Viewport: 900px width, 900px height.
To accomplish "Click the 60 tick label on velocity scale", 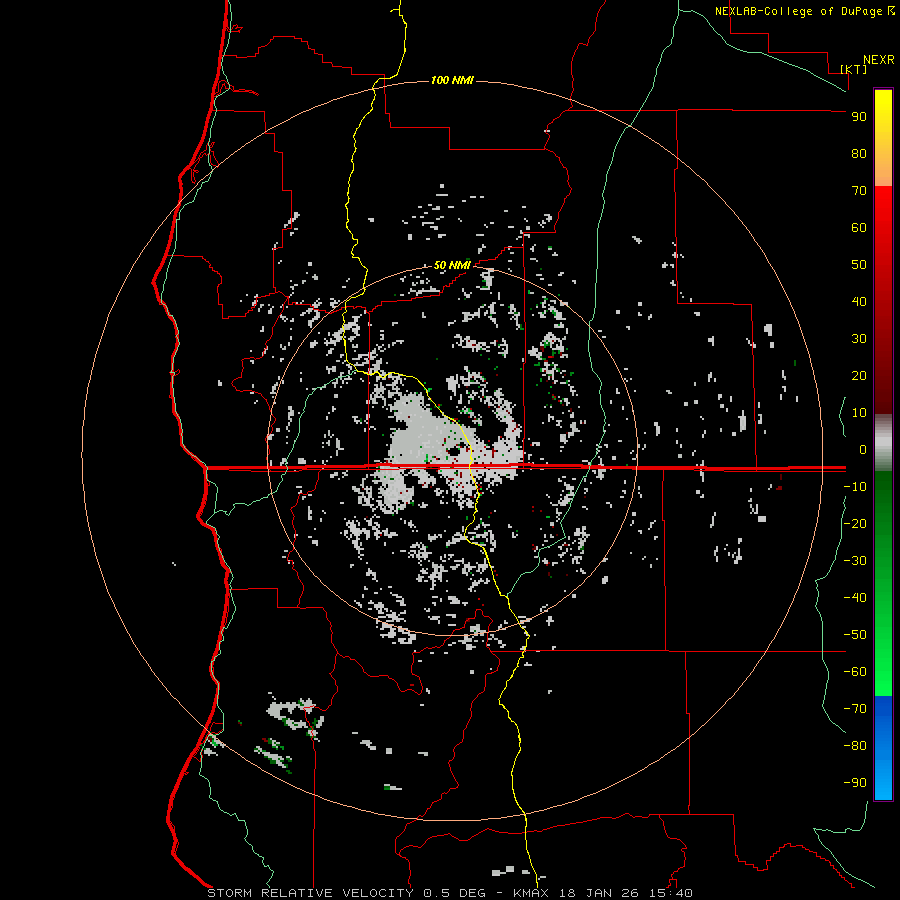I will click(859, 228).
